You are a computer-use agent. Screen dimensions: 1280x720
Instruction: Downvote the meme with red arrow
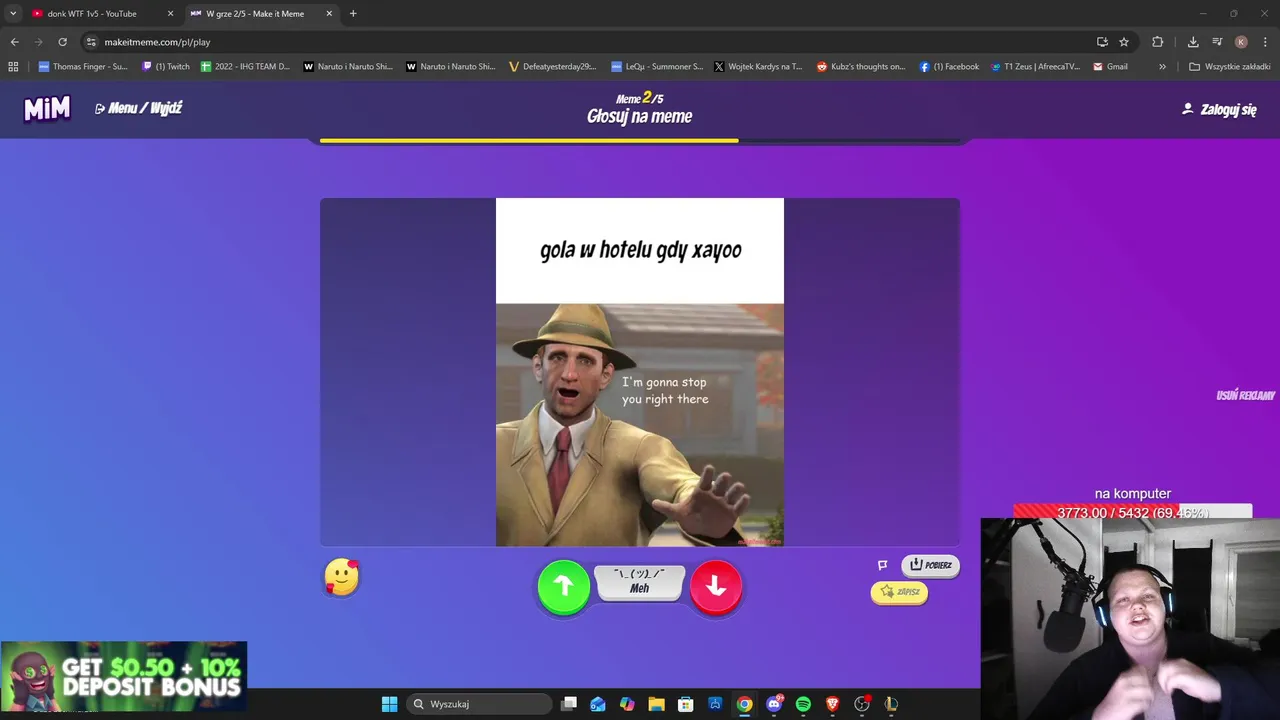[x=716, y=587]
